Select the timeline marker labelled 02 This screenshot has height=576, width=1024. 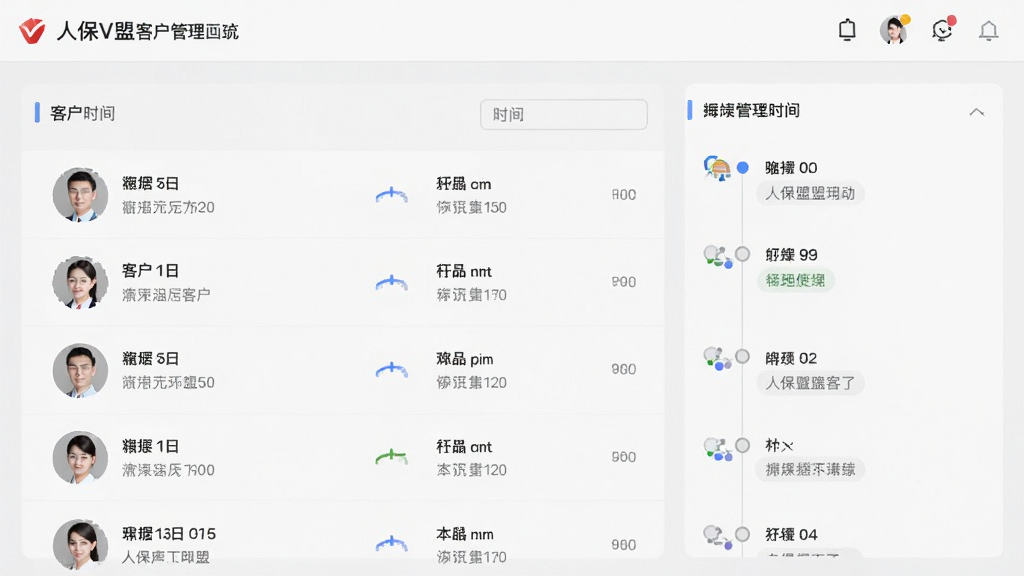(x=743, y=357)
